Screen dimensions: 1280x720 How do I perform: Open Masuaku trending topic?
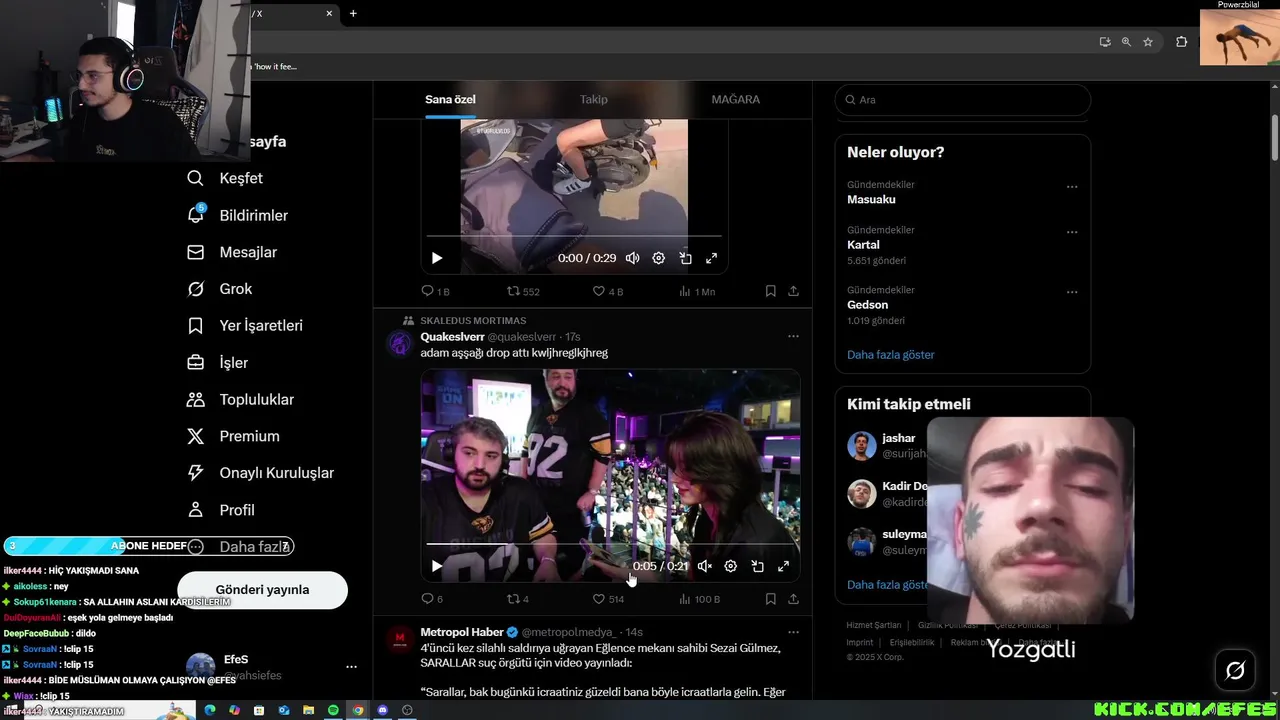871,199
